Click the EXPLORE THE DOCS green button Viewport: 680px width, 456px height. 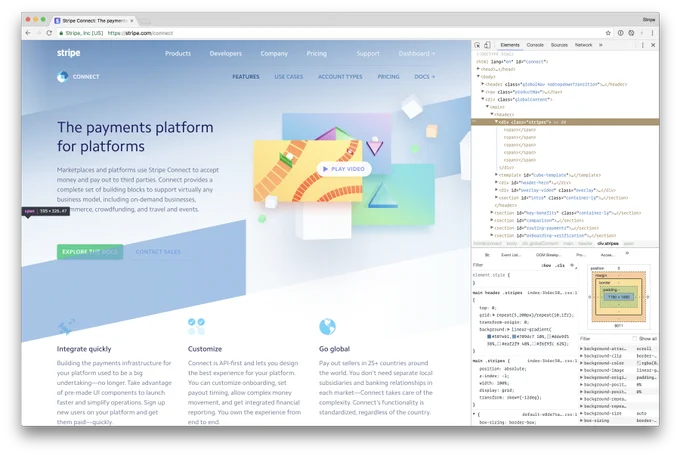[x=90, y=252]
